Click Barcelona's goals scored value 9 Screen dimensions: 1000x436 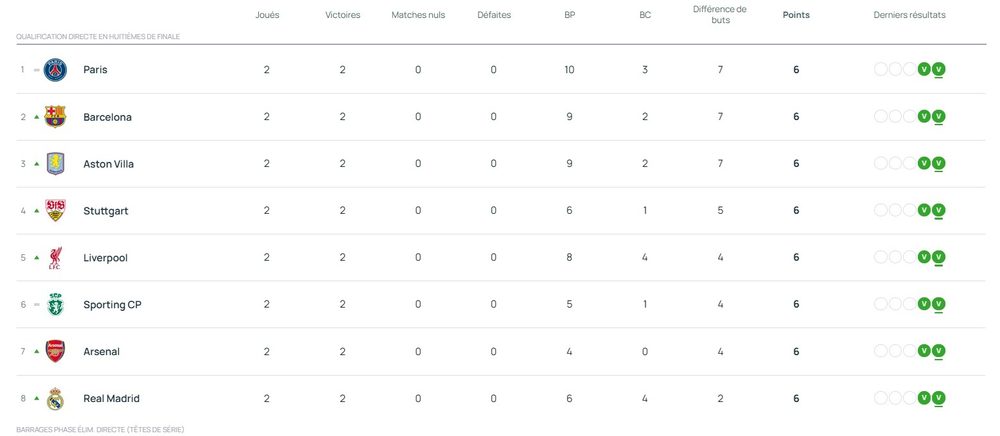[x=570, y=117]
